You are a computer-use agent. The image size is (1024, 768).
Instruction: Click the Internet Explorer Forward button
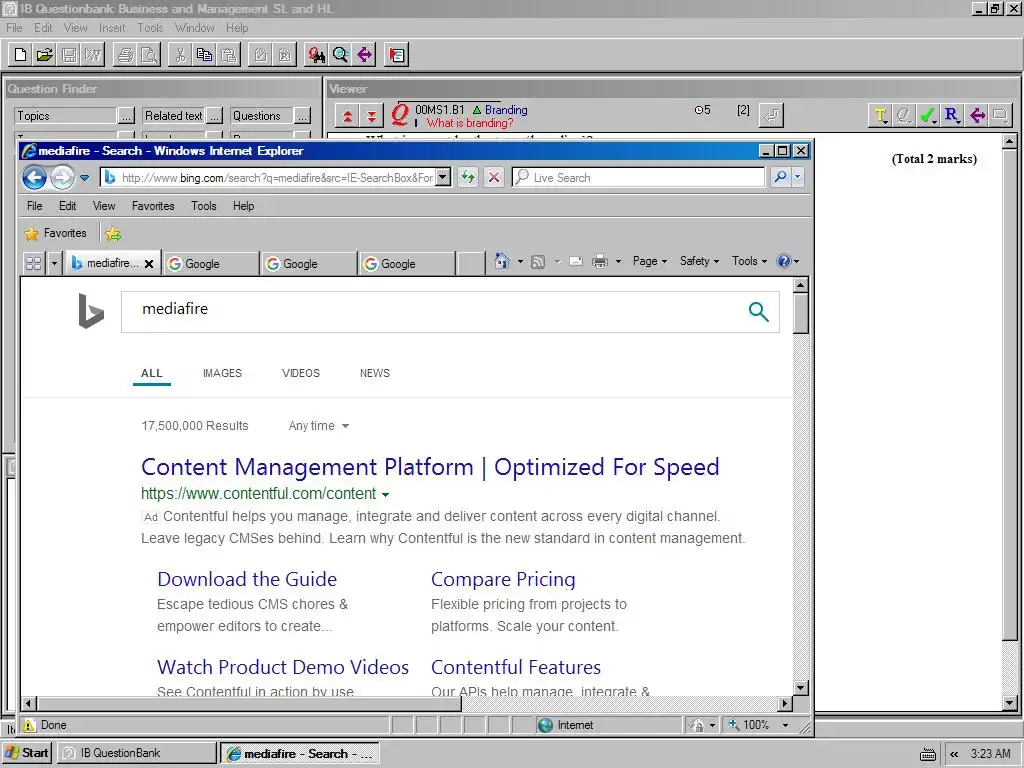click(x=63, y=178)
